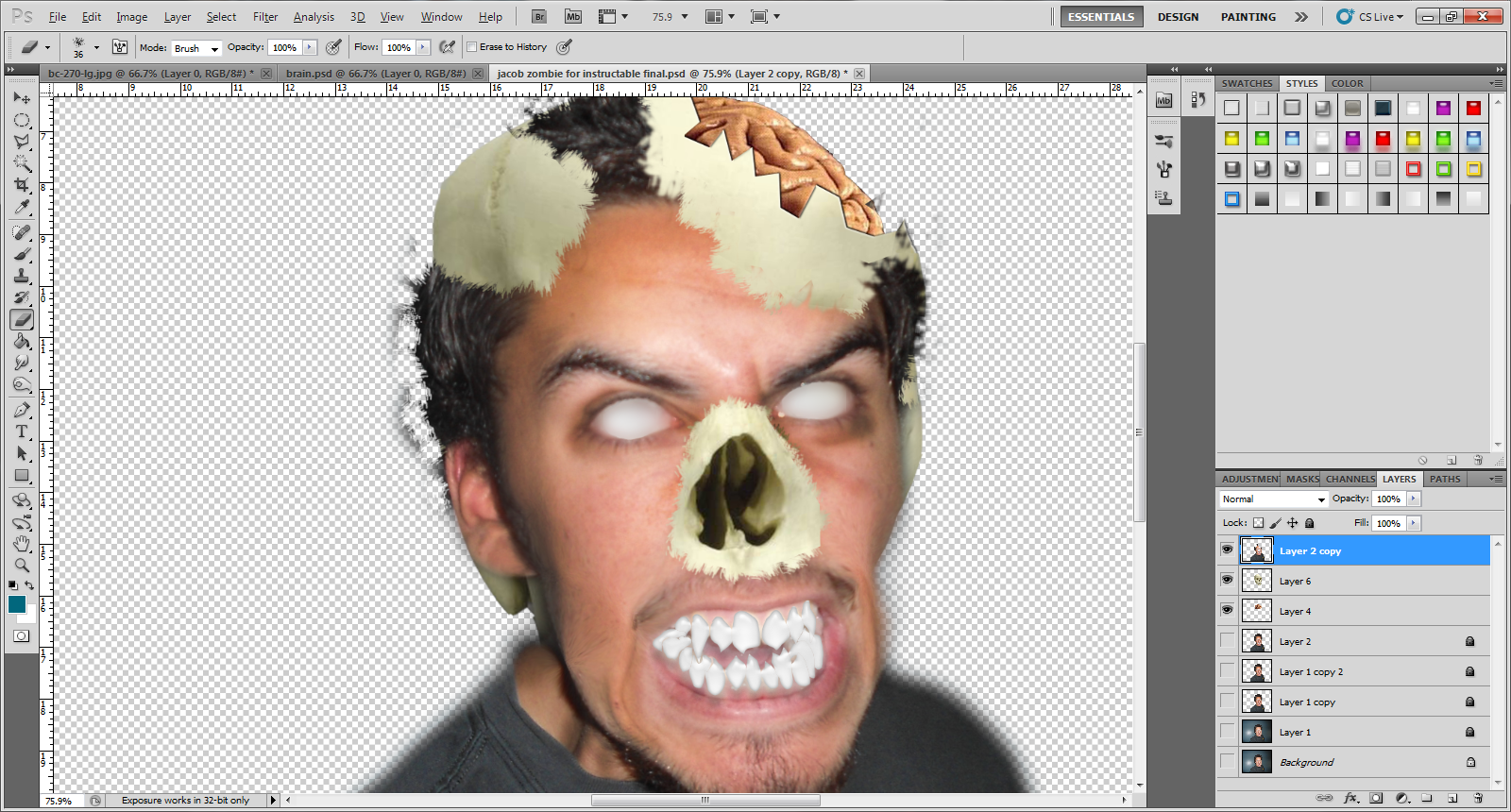Open eraser Flow slider arrow
The height and width of the screenshot is (812, 1511).
(x=423, y=47)
